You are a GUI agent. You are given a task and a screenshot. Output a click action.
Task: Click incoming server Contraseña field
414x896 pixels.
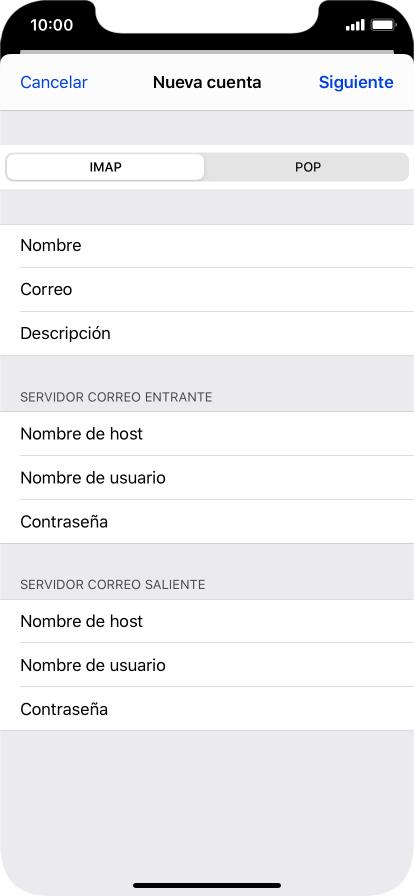pyautogui.click(x=207, y=522)
